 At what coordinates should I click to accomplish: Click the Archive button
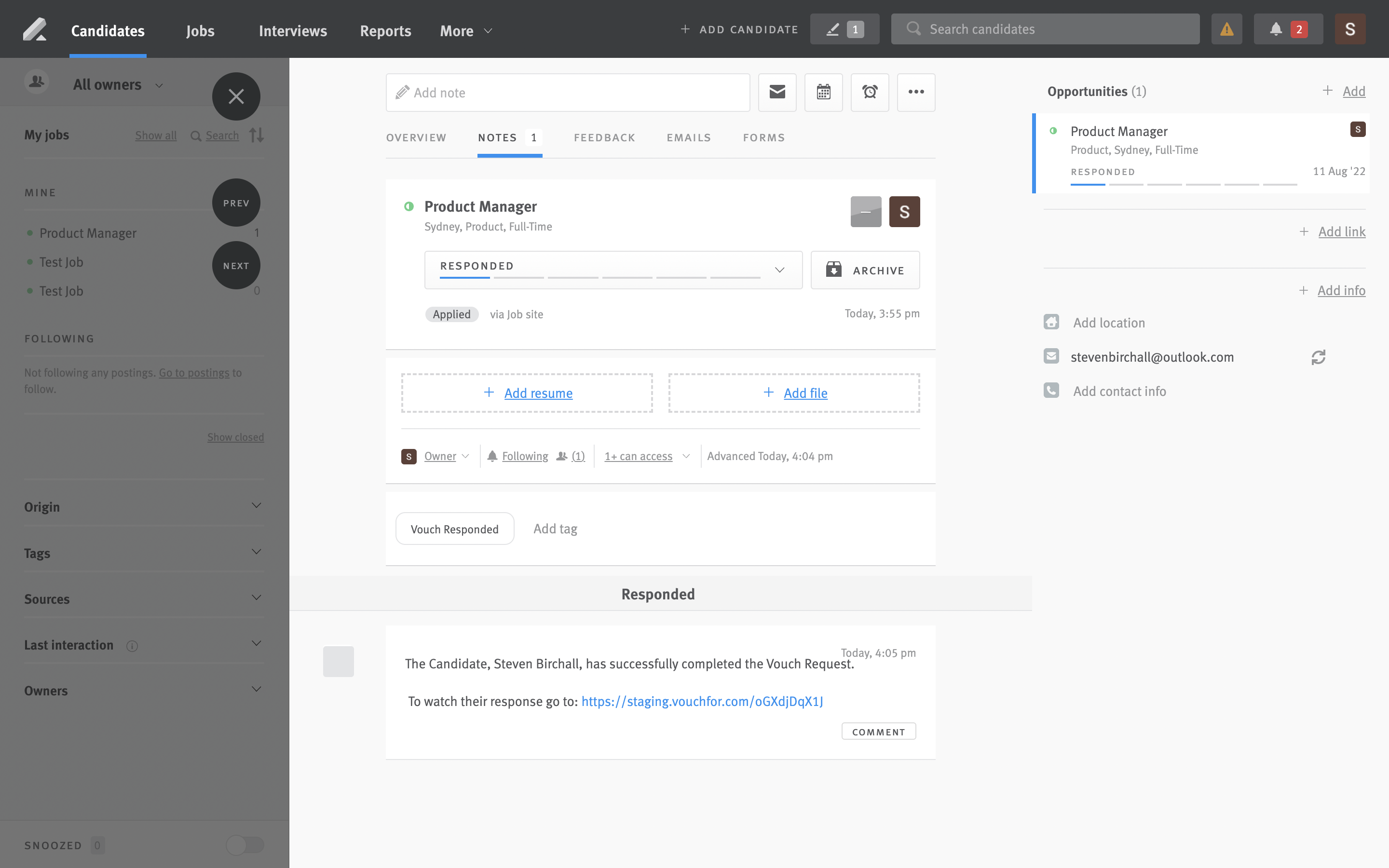(865, 270)
